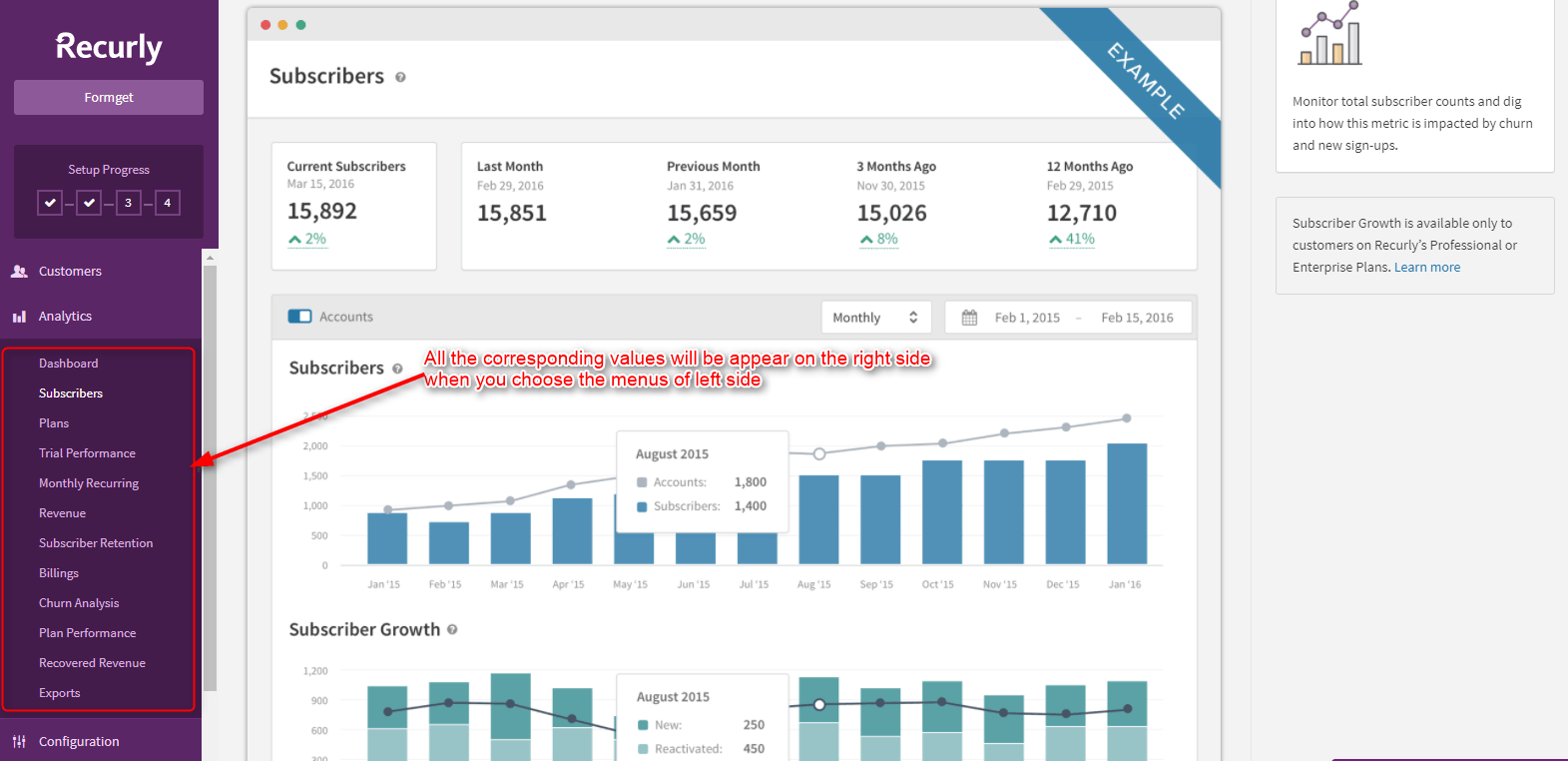Click the Analytics bar chart icon
Image resolution: width=1568 pixels, height=761 pixels.
coord(19,317)
